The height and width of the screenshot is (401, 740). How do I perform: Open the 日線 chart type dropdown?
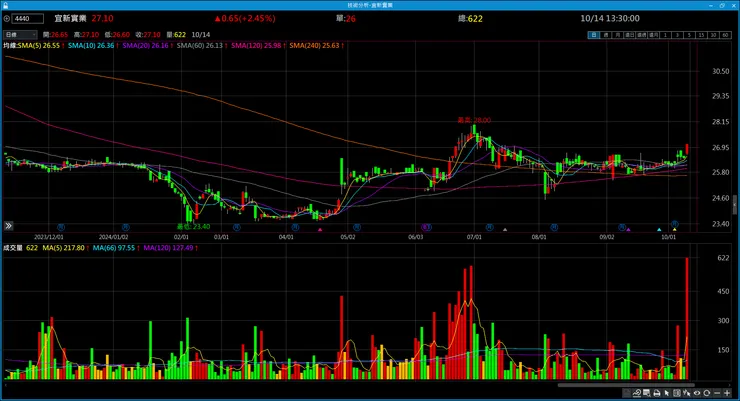[x=20, y=35]
